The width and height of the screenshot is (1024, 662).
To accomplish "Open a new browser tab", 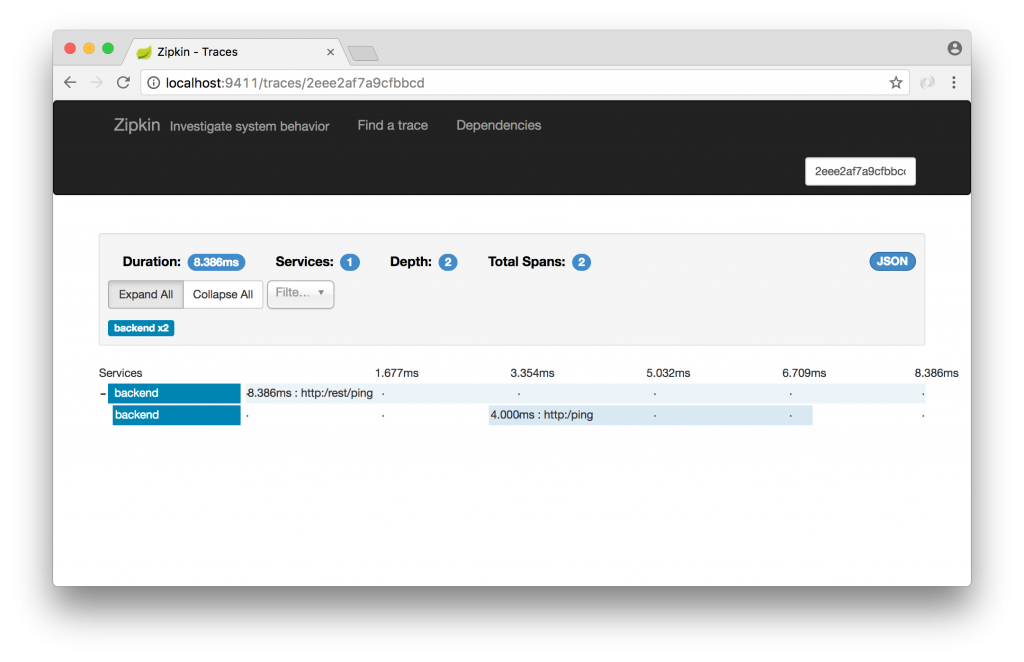I will click(363, 53).
